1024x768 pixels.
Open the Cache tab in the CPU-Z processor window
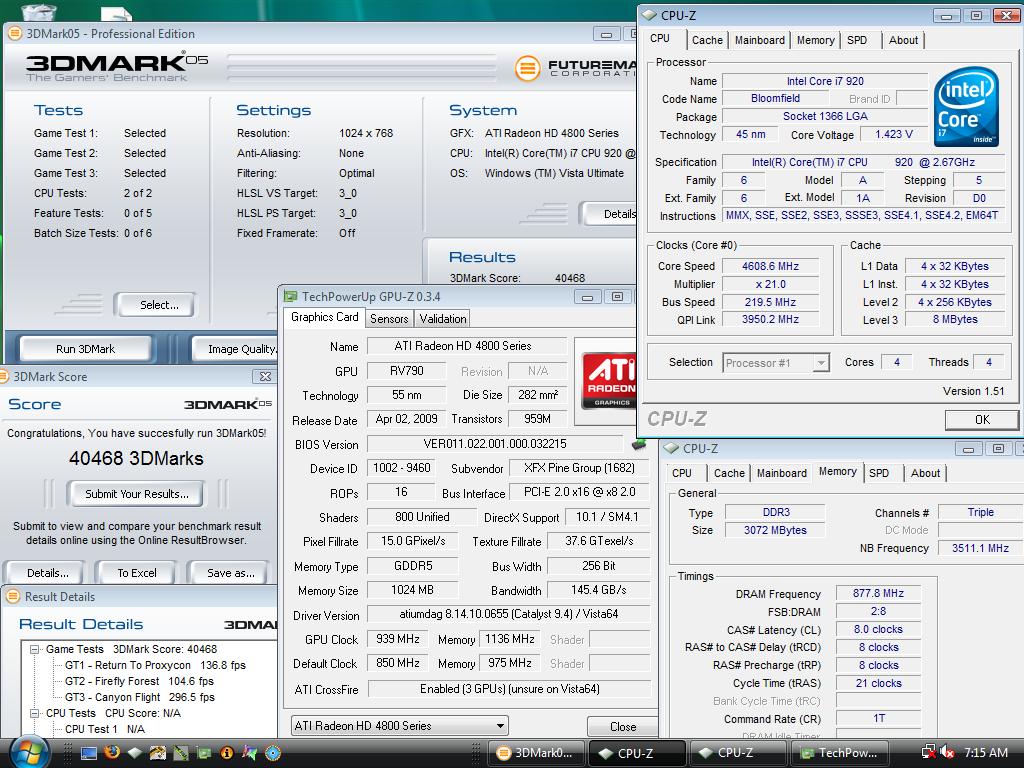[x=707, y=40]
